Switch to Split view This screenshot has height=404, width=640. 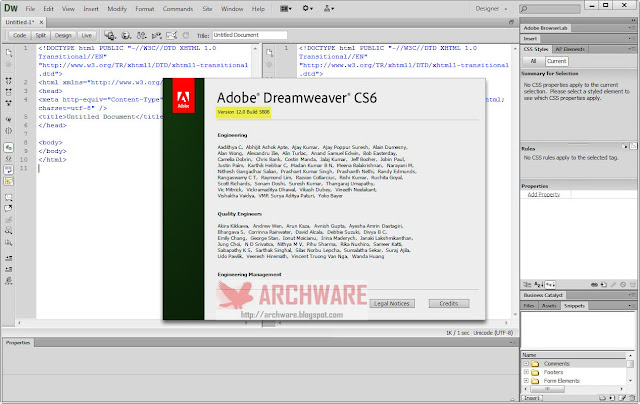click(40, 36)
